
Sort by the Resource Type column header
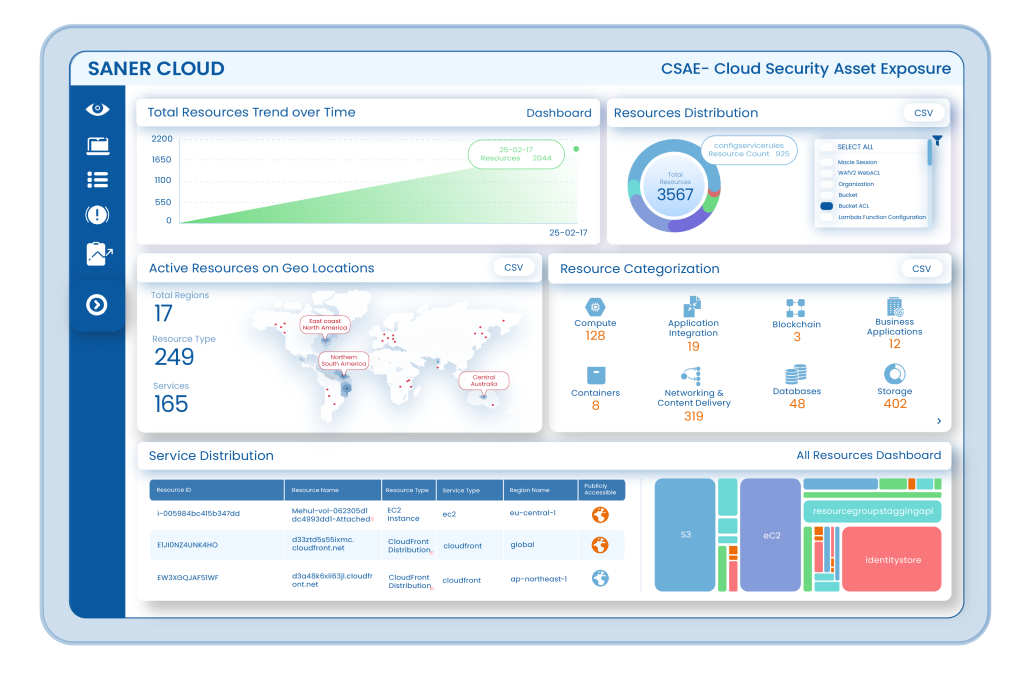(409, 490)
